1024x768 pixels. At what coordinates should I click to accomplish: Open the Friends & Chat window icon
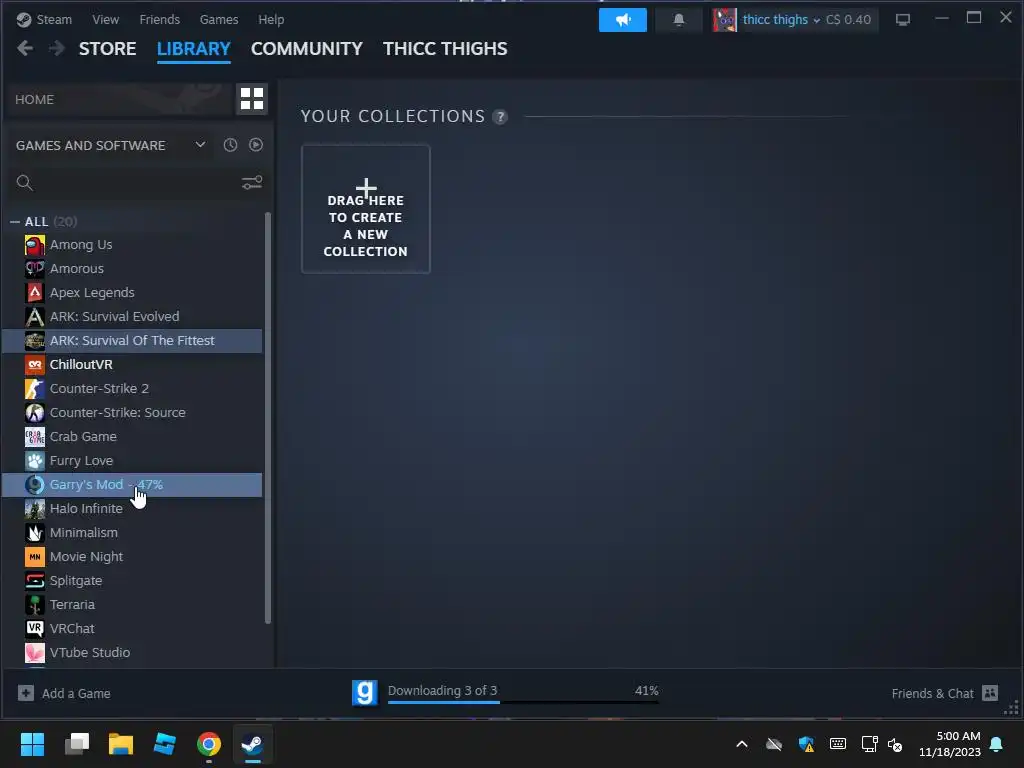990,693
